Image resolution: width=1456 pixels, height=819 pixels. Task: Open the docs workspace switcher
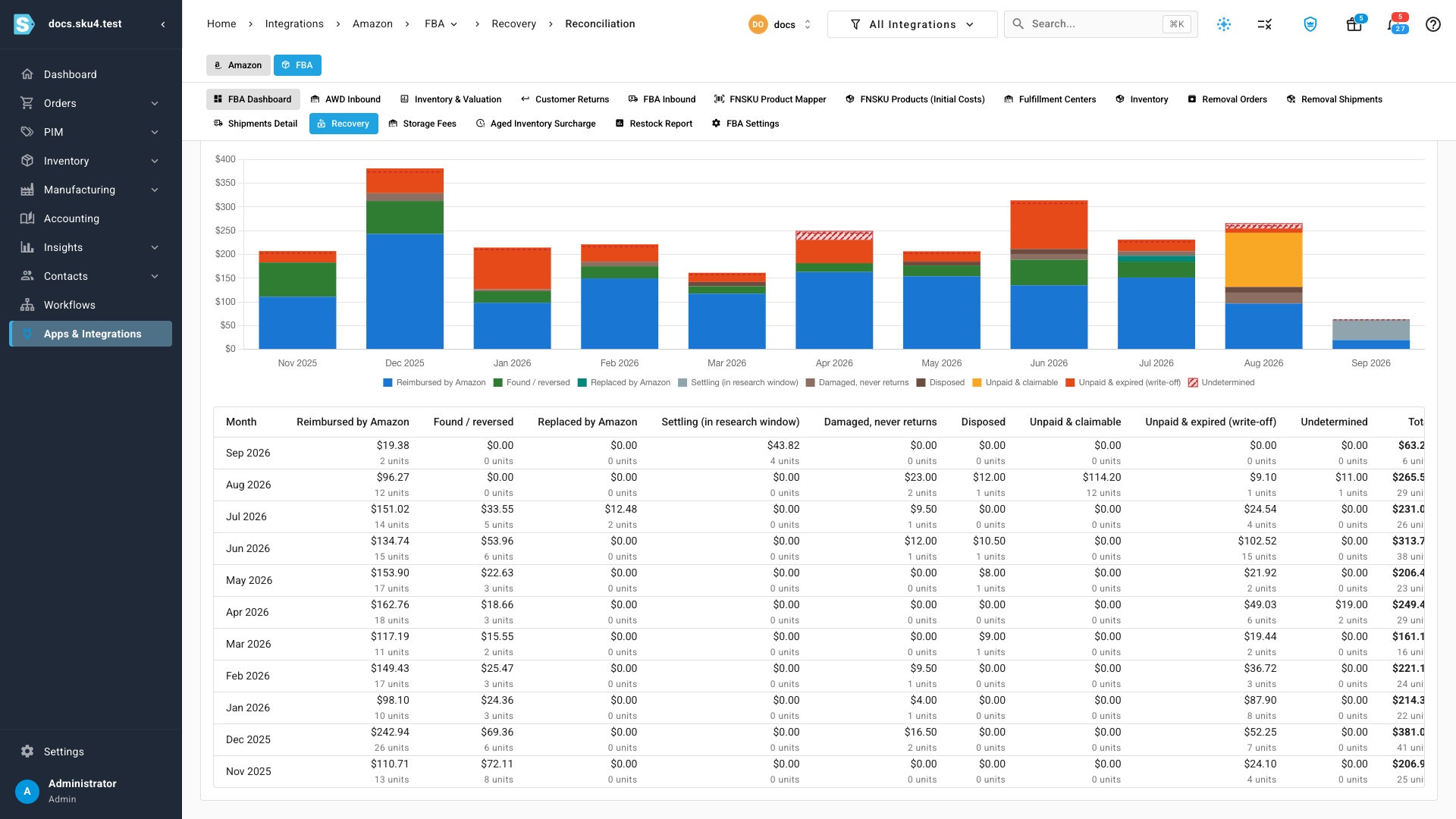click(x=780, y=24)
